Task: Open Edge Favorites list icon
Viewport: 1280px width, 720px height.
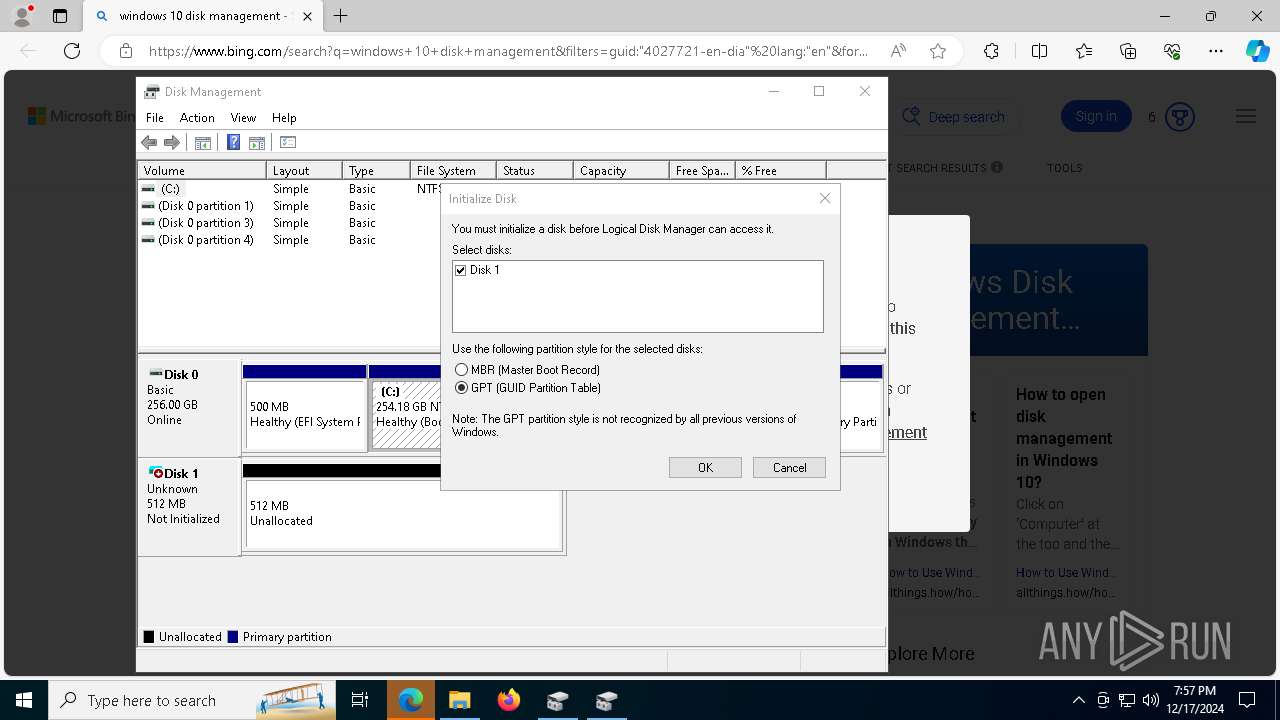Action: 1084,51
